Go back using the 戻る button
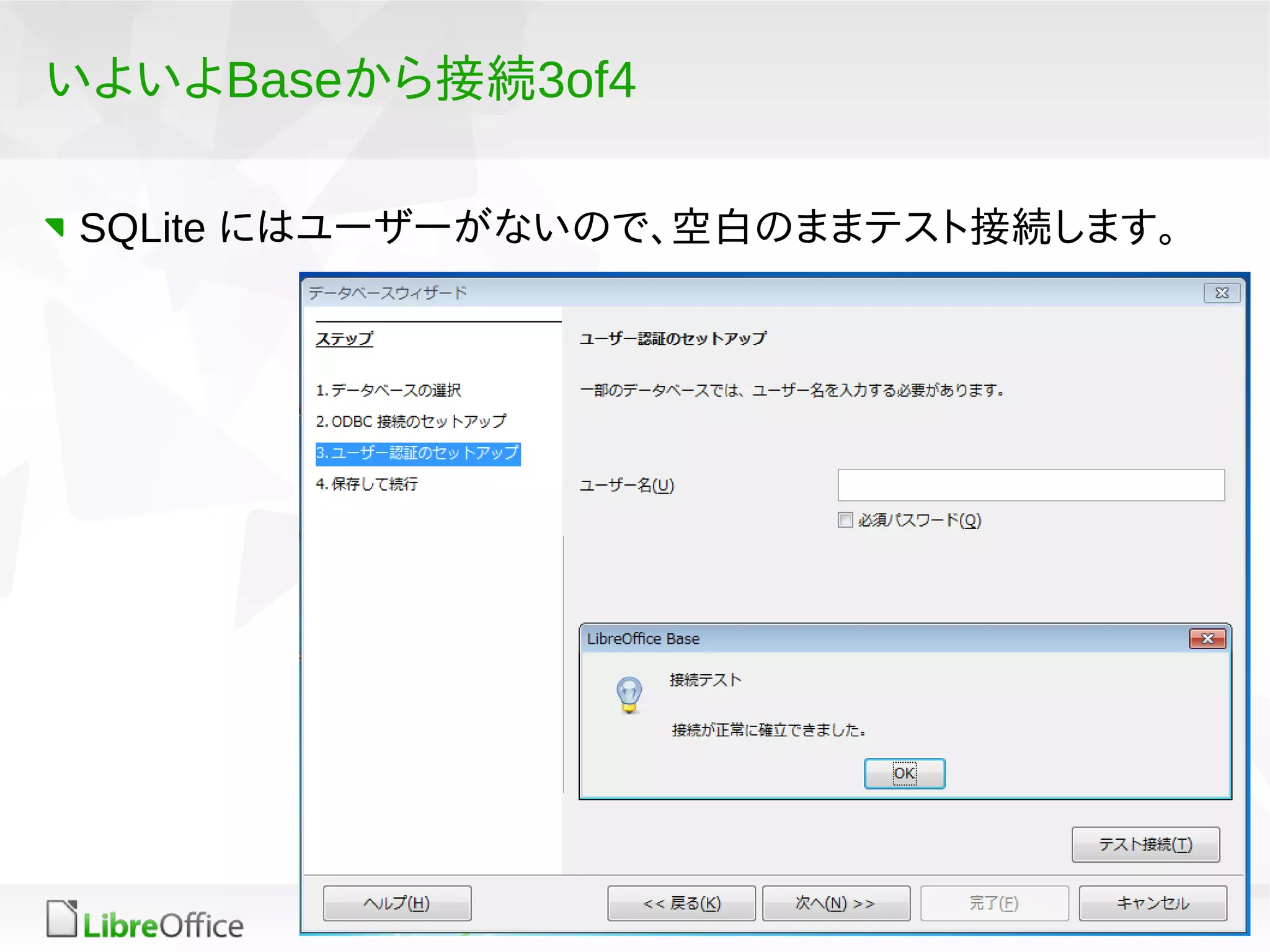Screen dimensions: 1270x952 tap(682, 903)
